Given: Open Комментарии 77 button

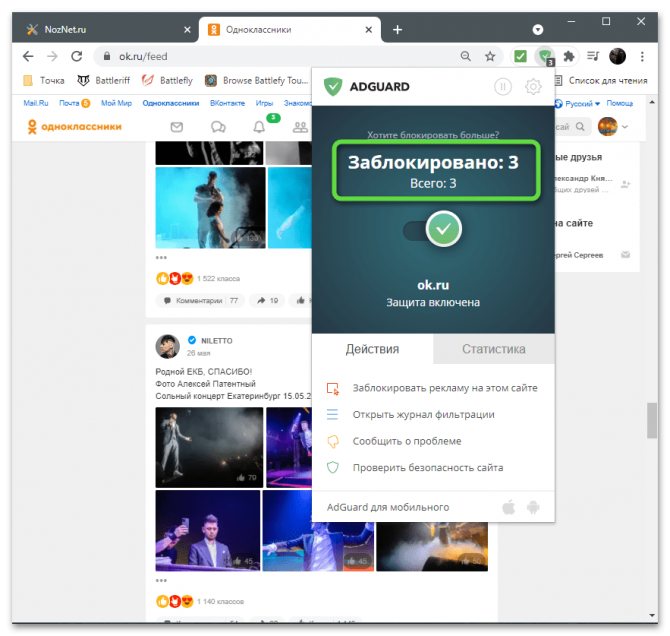Looking at the screenshot, I should coord(201,300).
